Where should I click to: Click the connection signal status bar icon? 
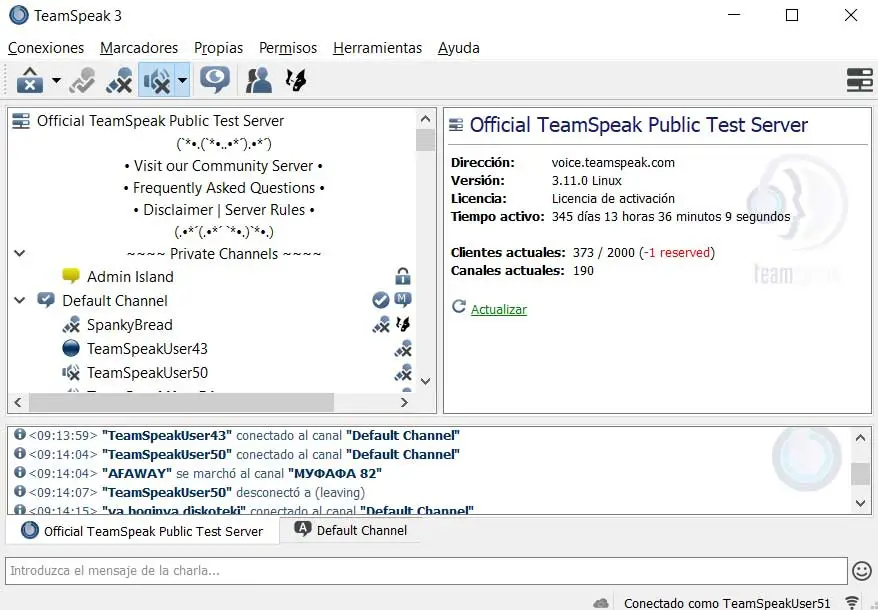coord(852,603)
